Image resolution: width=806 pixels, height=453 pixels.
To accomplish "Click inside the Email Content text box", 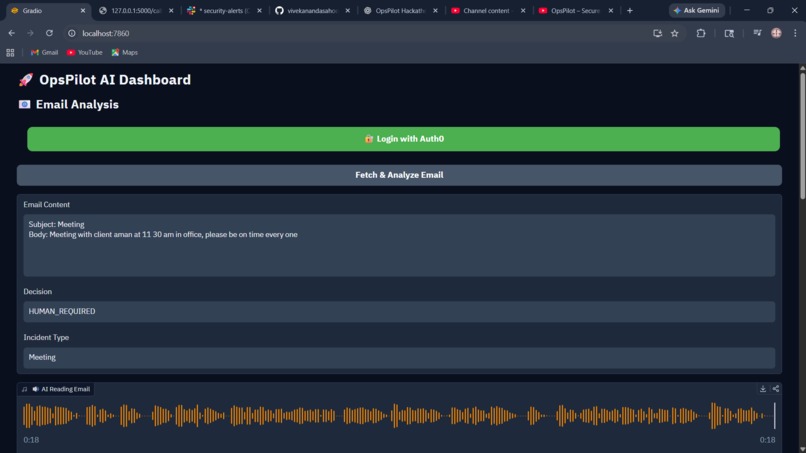I will tap(399, 245).
